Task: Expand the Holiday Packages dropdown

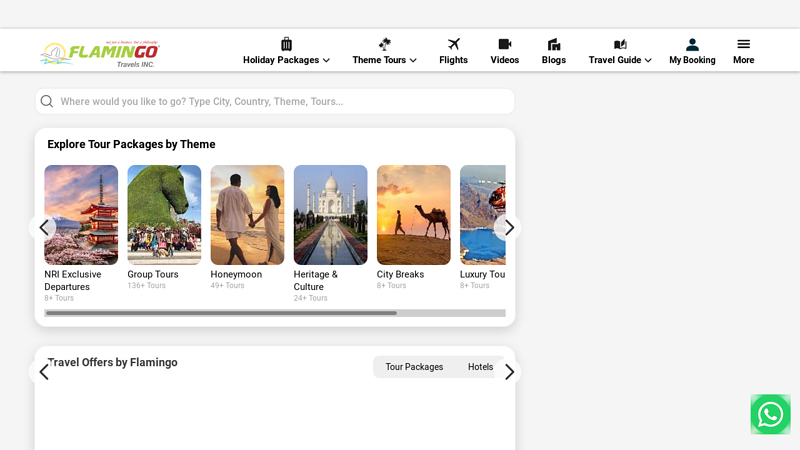Action: click(286, 60)
